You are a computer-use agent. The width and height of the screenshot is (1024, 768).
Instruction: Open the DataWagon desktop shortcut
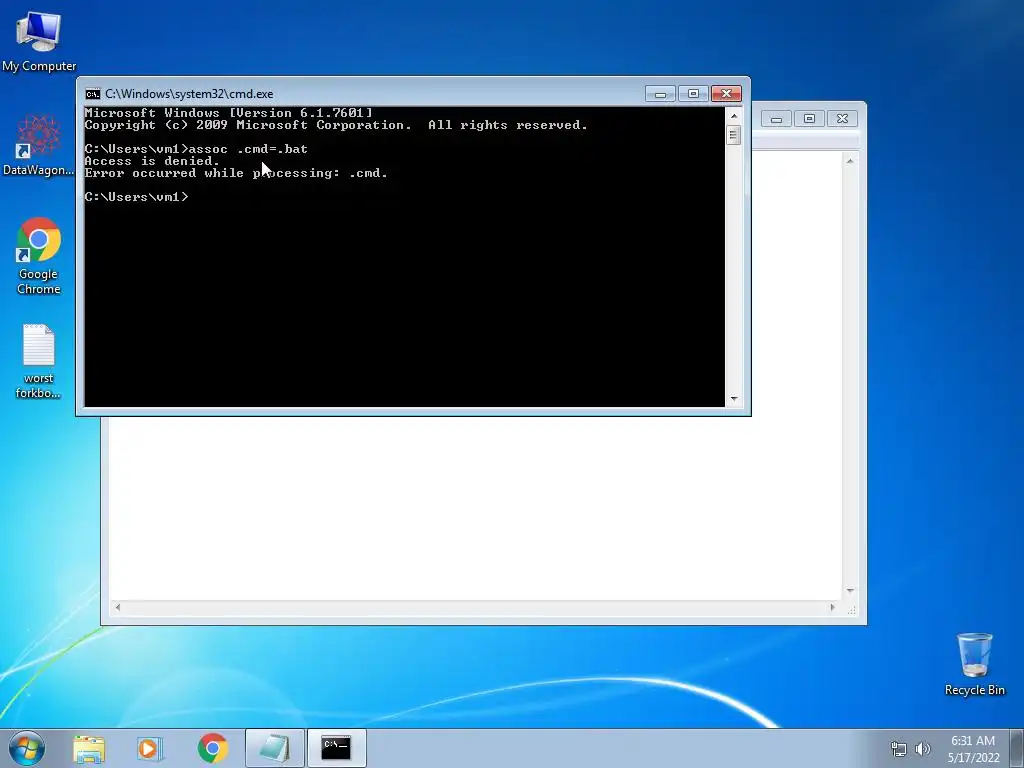coord(38,145)
